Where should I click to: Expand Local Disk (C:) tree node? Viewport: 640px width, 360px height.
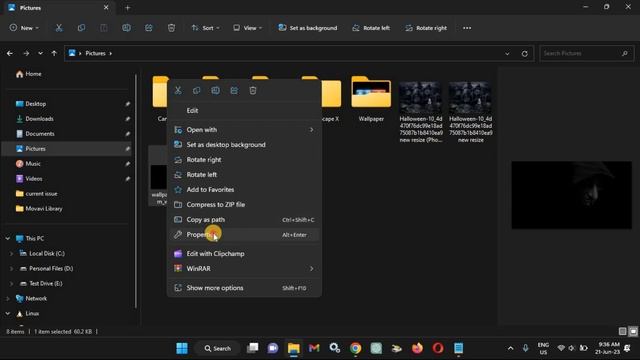[x=11, y=253]
